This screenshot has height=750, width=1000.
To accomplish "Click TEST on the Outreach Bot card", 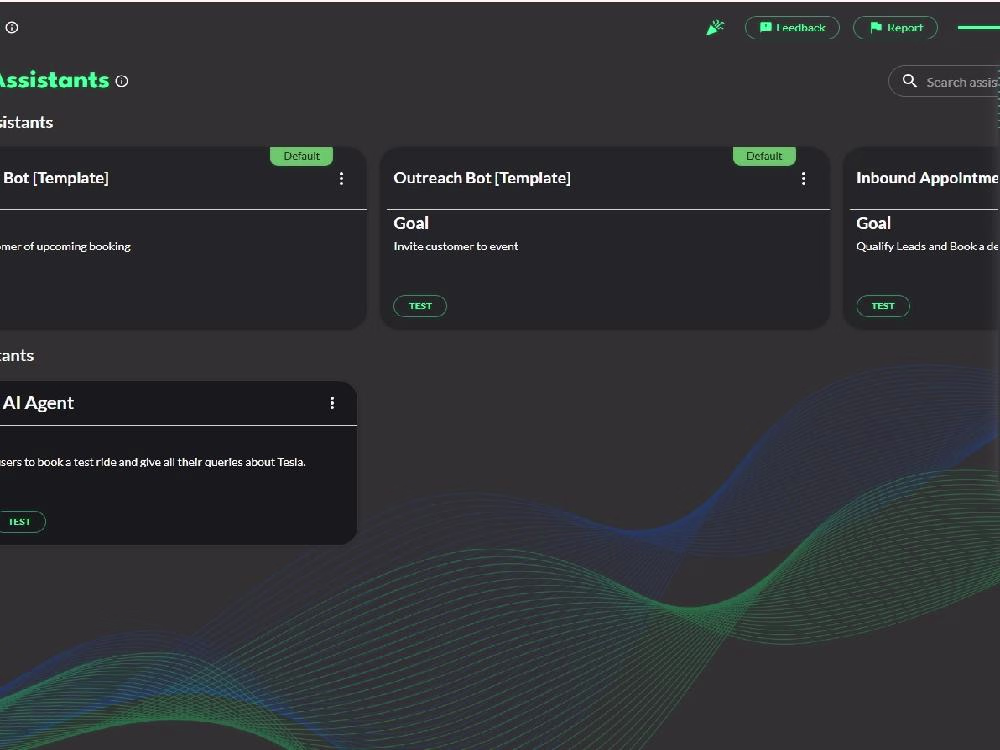I will tap(420, 306).
